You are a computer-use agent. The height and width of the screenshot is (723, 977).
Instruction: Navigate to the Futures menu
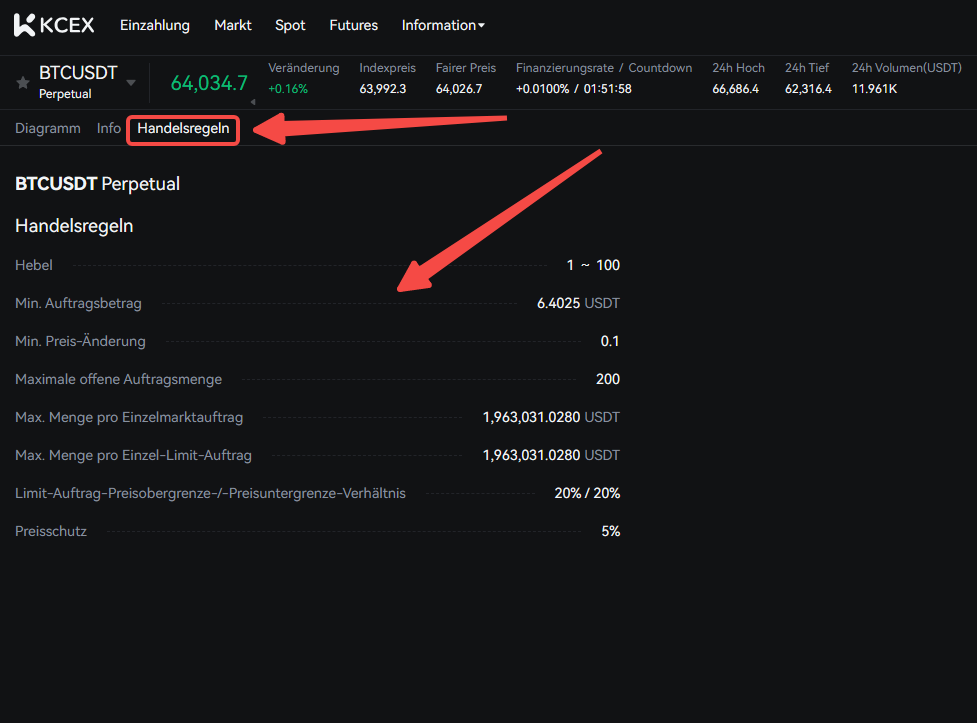pyautogui.click(x=353, y=25)
